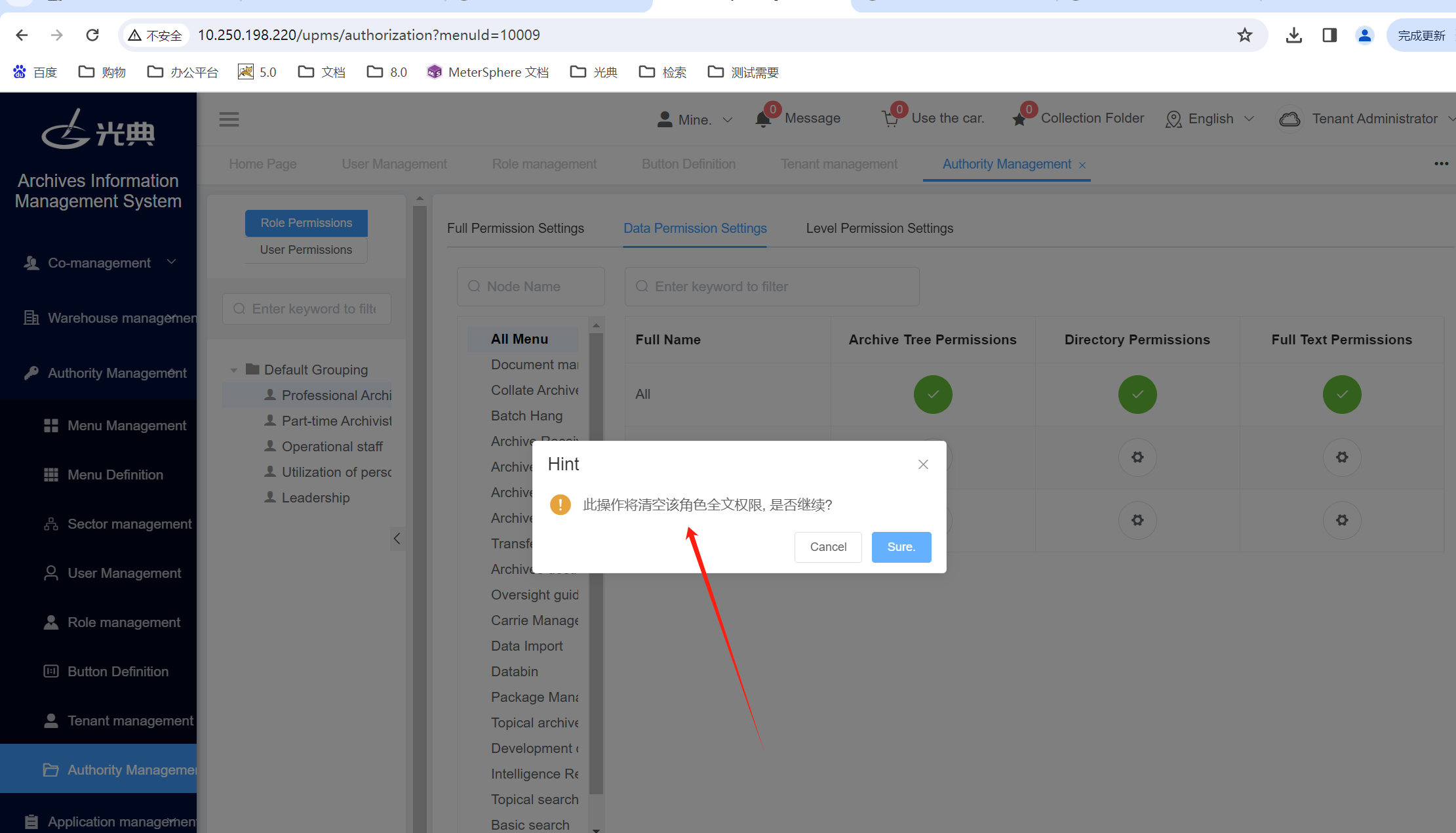The image size is (1456, 833).
Task: Open sidebar Role management entry
Action: pyautogui.click(x=98, y=622)
